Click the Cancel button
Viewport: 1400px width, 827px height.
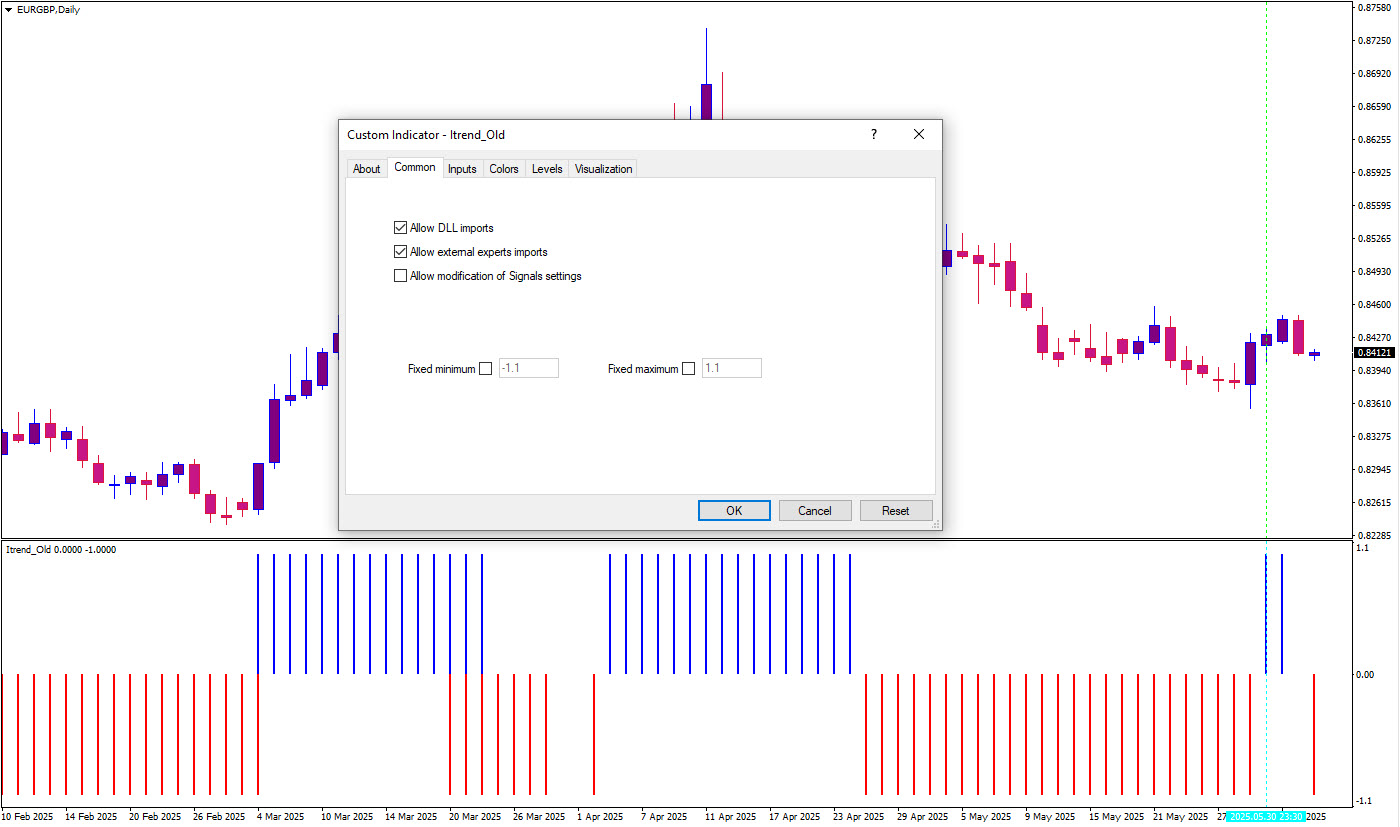pyautogui.click(x=815, y=511)
